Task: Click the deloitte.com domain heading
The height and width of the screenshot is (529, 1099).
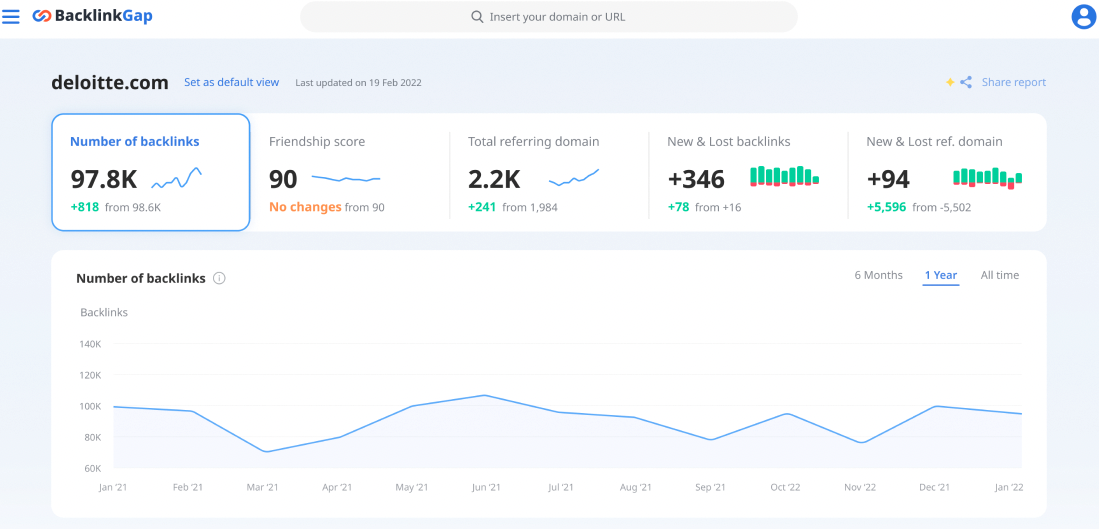Action: tap(110, 83)
